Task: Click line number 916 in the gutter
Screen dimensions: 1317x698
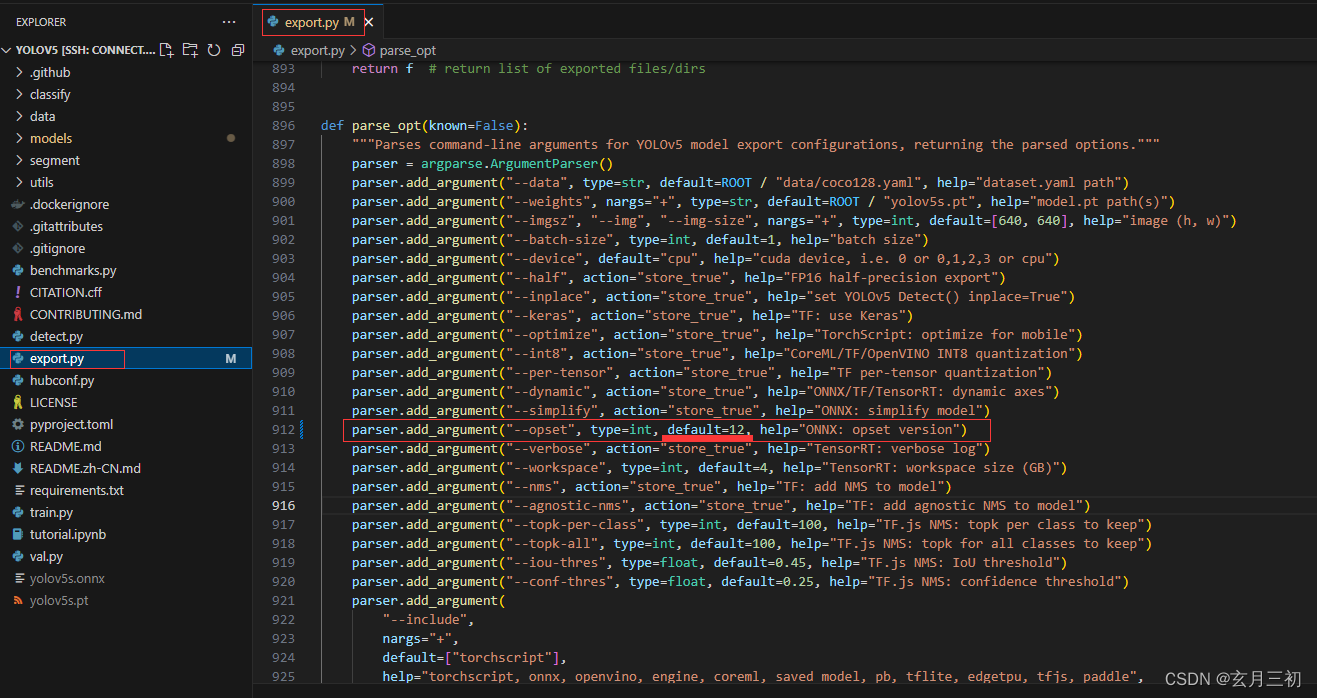Action: [284, 505]
